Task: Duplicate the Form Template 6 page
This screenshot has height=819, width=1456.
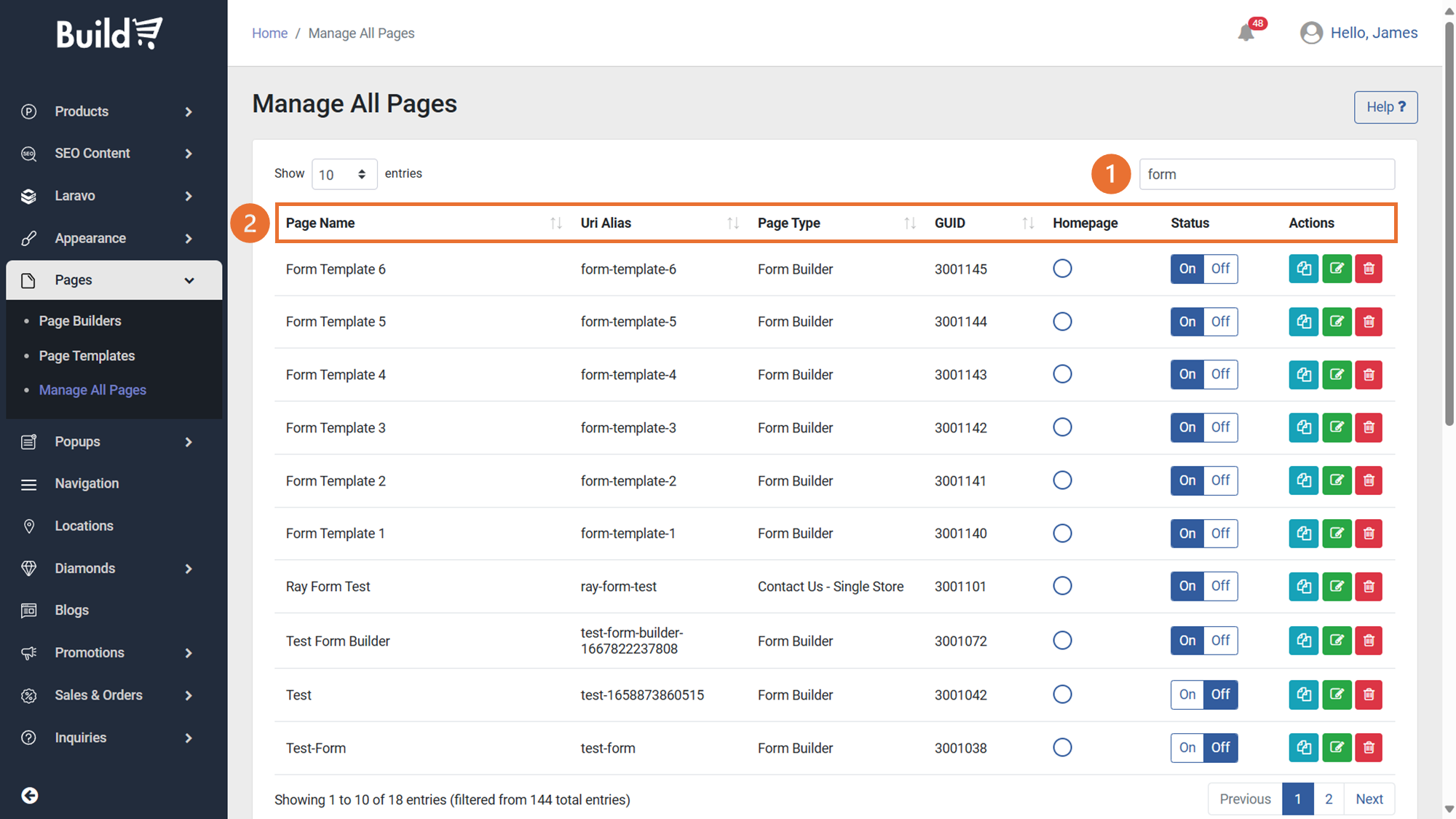Action: [1303, 269]
